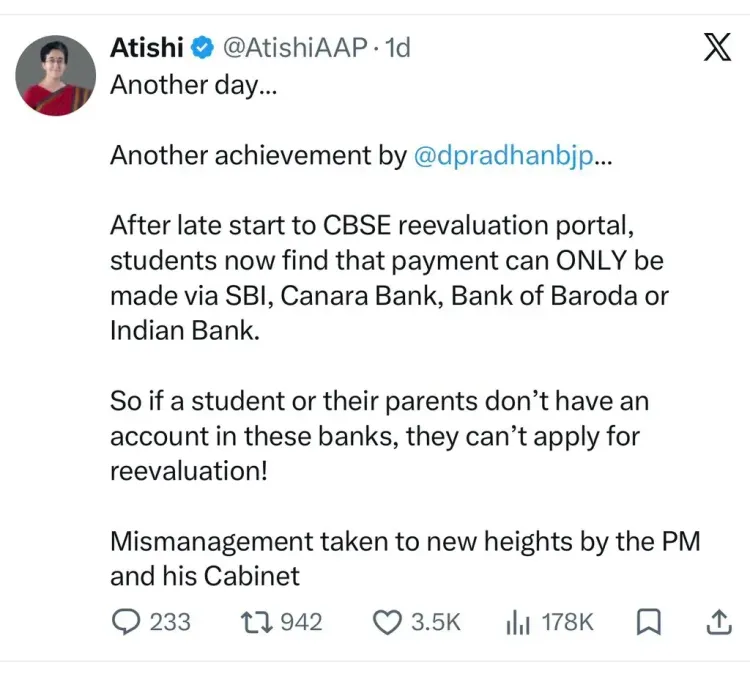The image size is (750, 674).
Task: Bookmark this tweet
Action: click(649, 622)
